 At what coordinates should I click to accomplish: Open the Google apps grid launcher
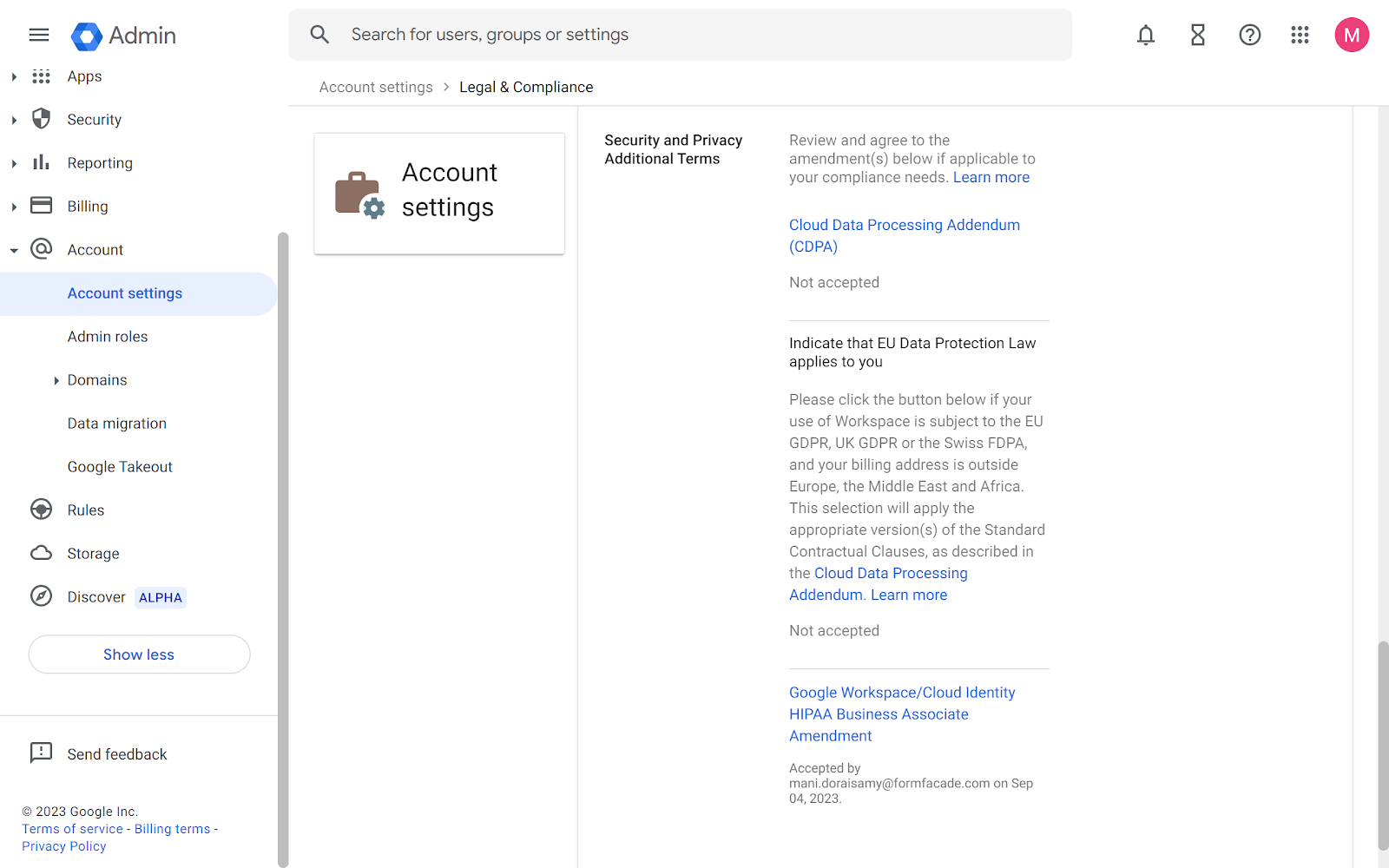pyautogui.click(x=1300, y=35)
